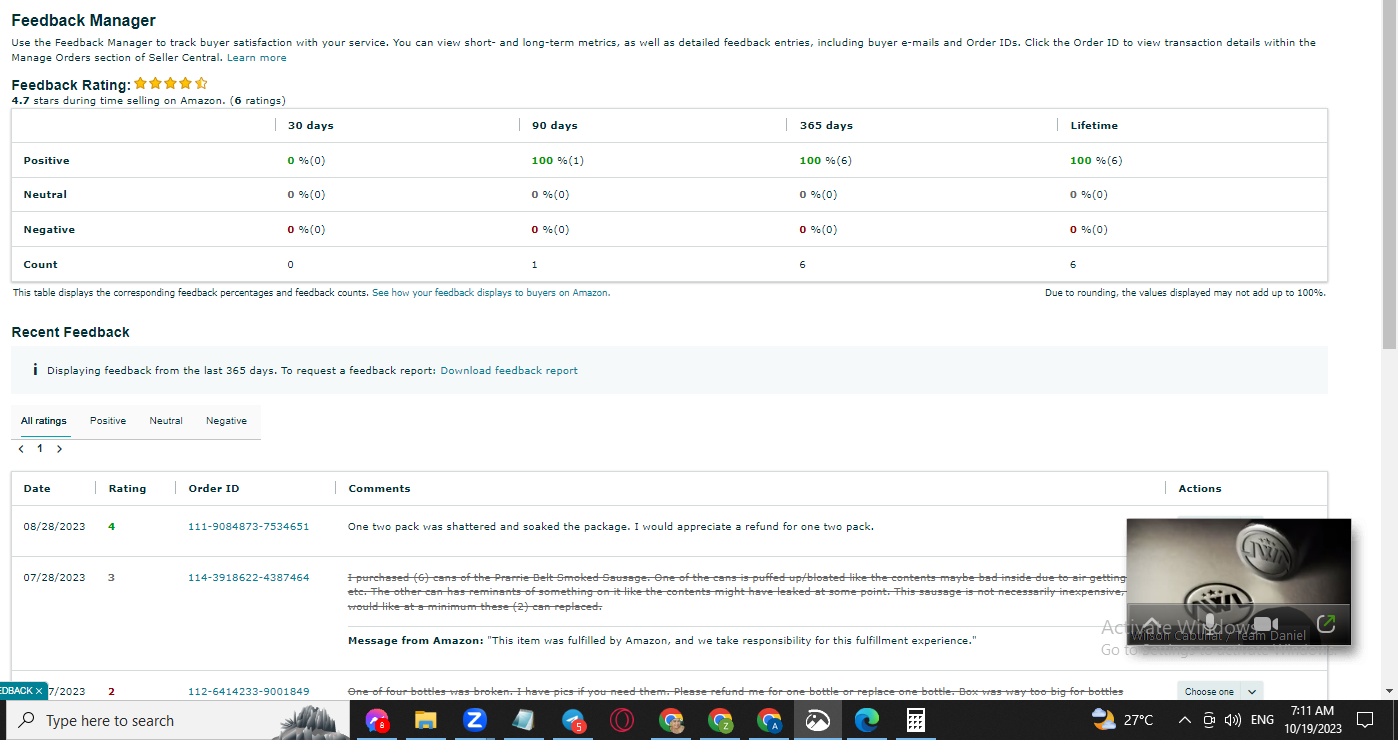Open Telegram from the taskbar
The image size is (1398, 740).
pyautogui.click(x=573, y=720)
